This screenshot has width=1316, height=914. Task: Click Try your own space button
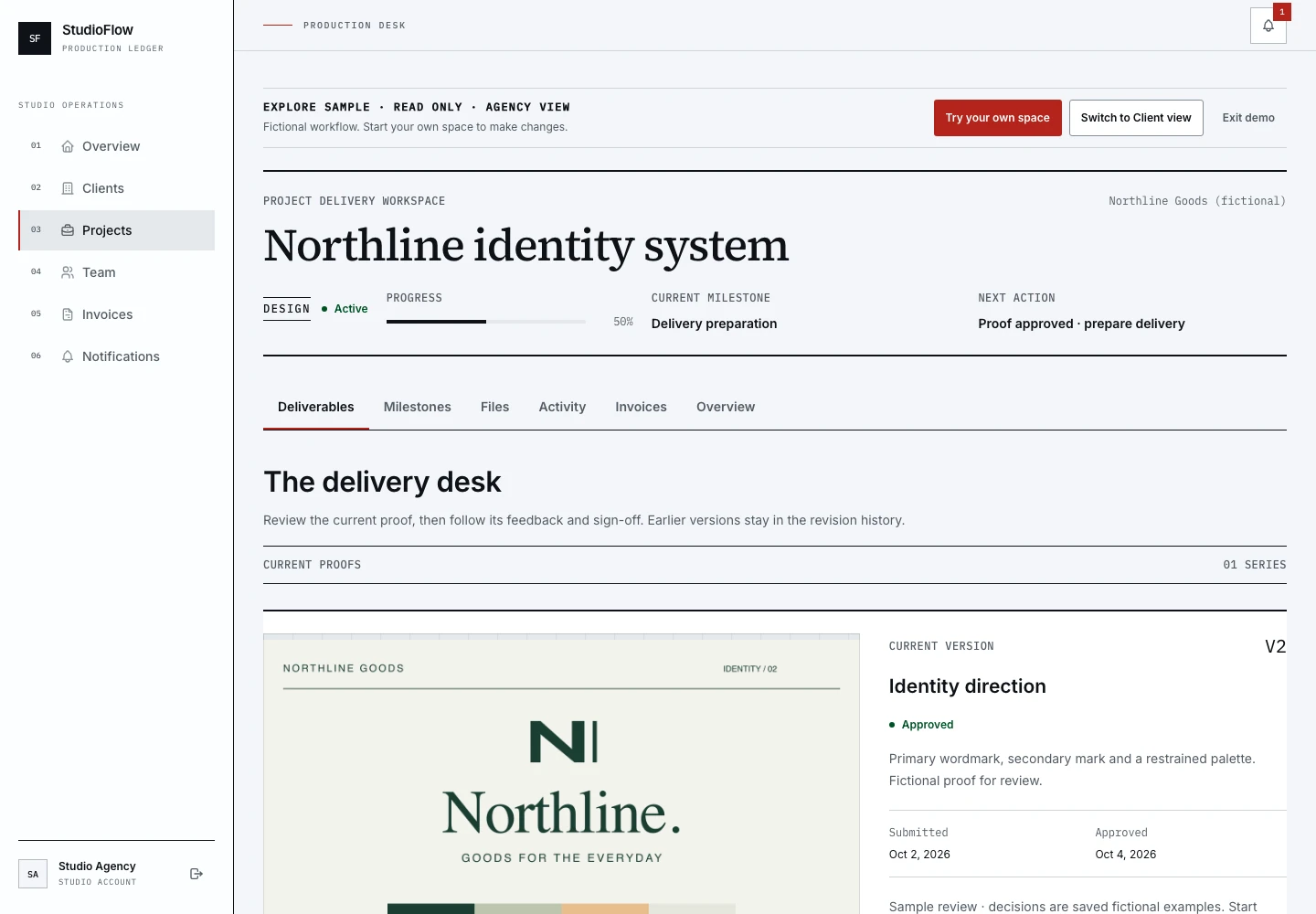[x=998, y=118]
